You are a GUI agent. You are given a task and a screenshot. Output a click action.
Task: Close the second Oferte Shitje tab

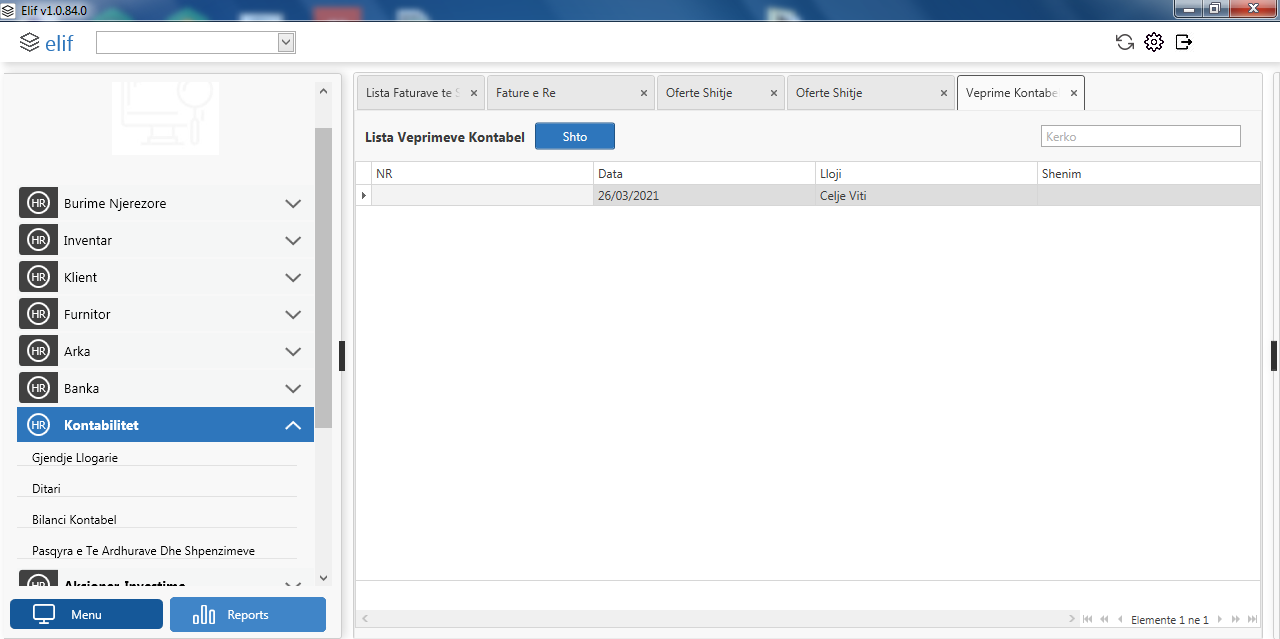pos(944,93)
